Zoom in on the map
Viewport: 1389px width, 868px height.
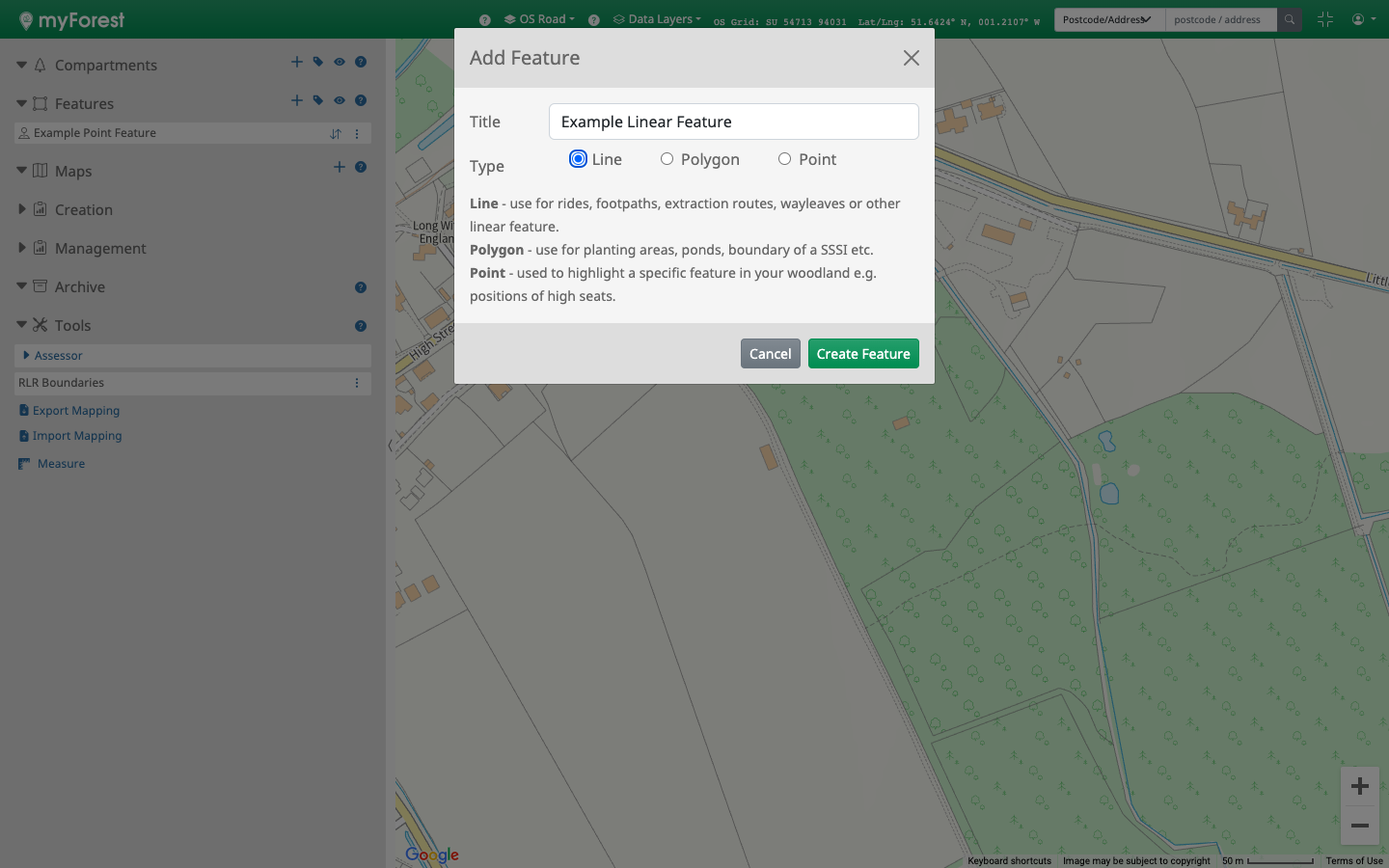tap(1359, 787)
